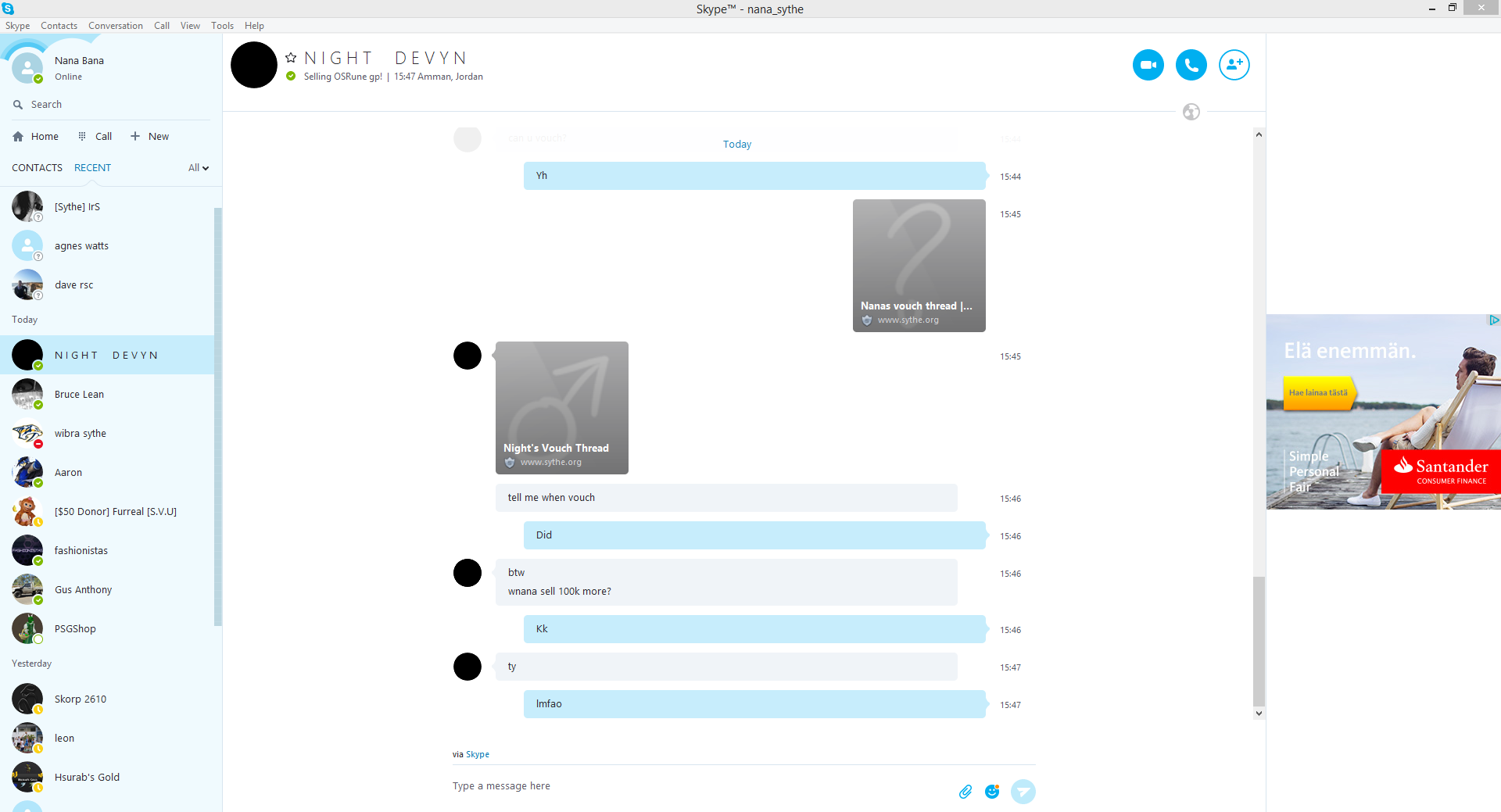Open the Skorp 2610 conversation

pyautogui.click(x=107, y=699)
